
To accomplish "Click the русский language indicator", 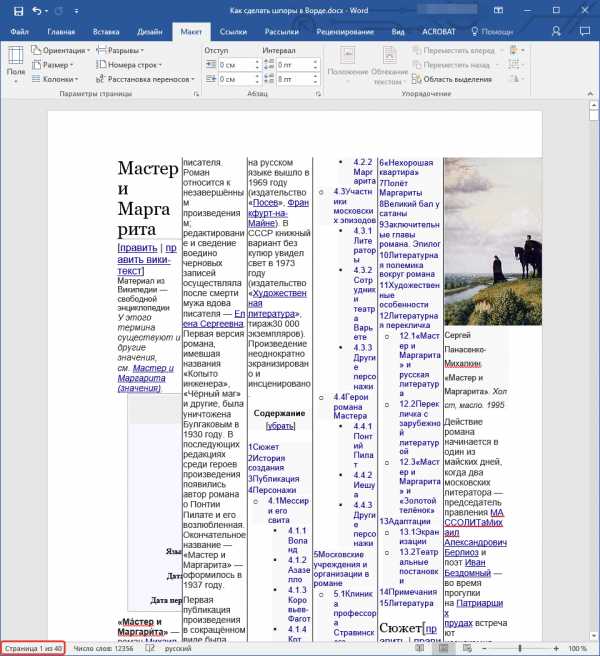I will pyautogui.click(x=178, y=648).
